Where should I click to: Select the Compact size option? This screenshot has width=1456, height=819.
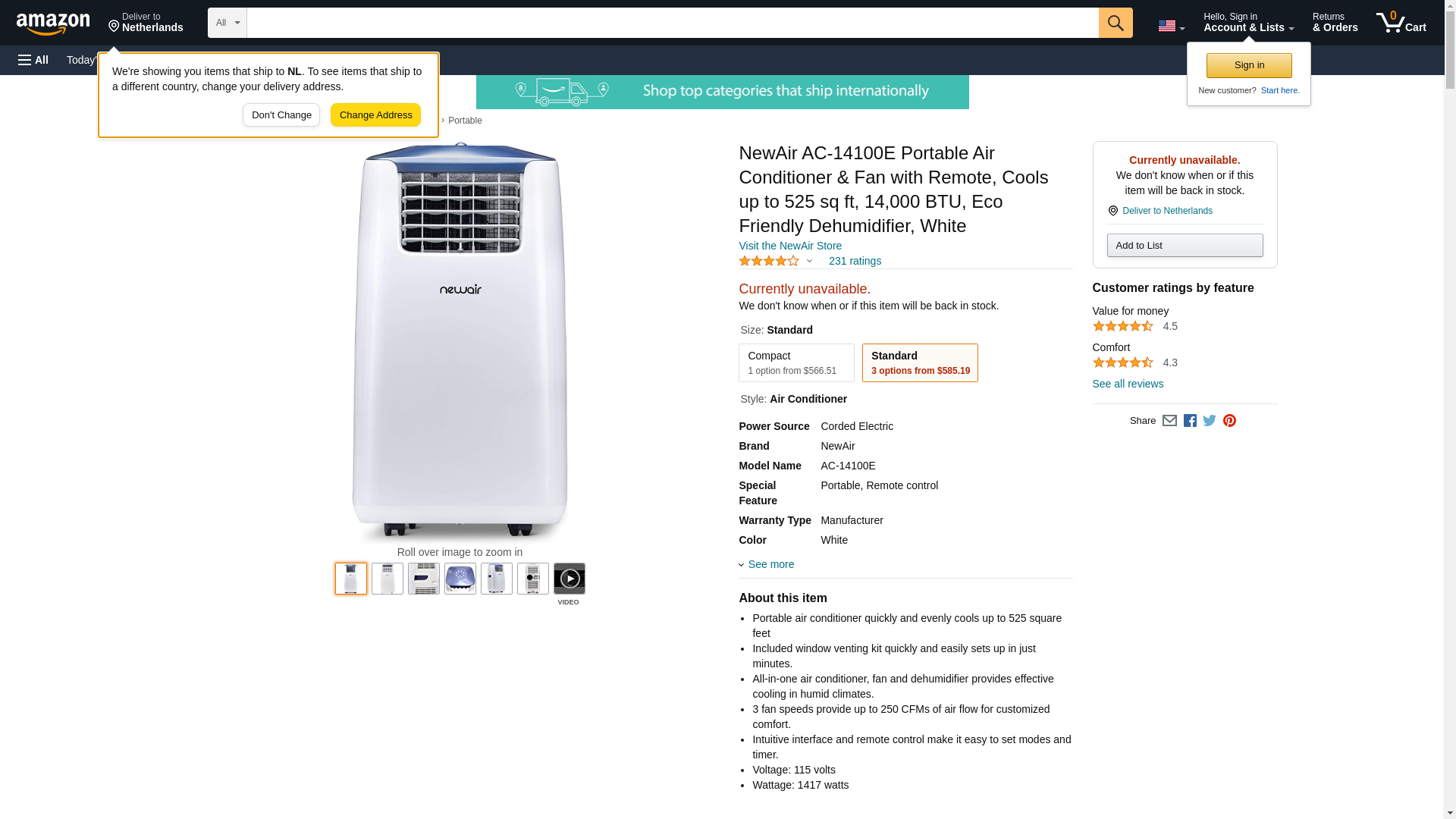[x=795, y=362]
